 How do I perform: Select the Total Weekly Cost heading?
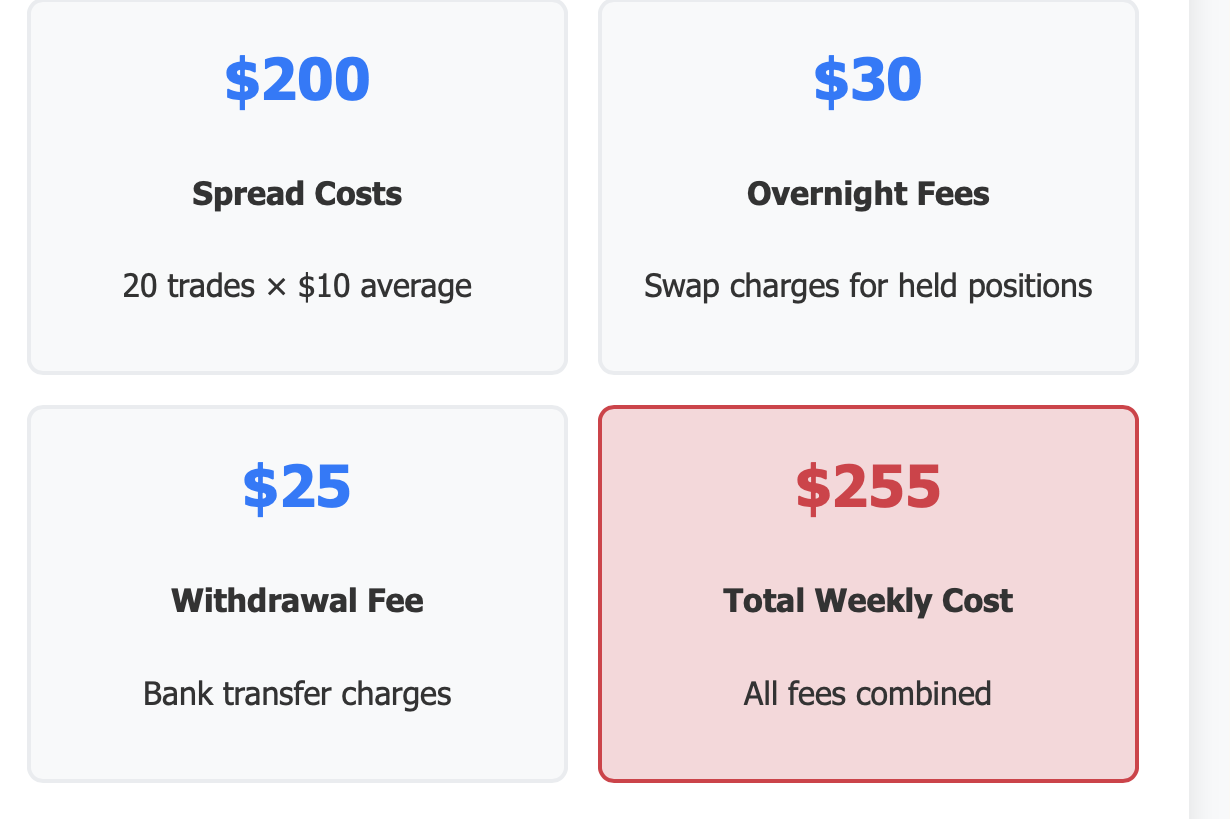tap(868, 600)
